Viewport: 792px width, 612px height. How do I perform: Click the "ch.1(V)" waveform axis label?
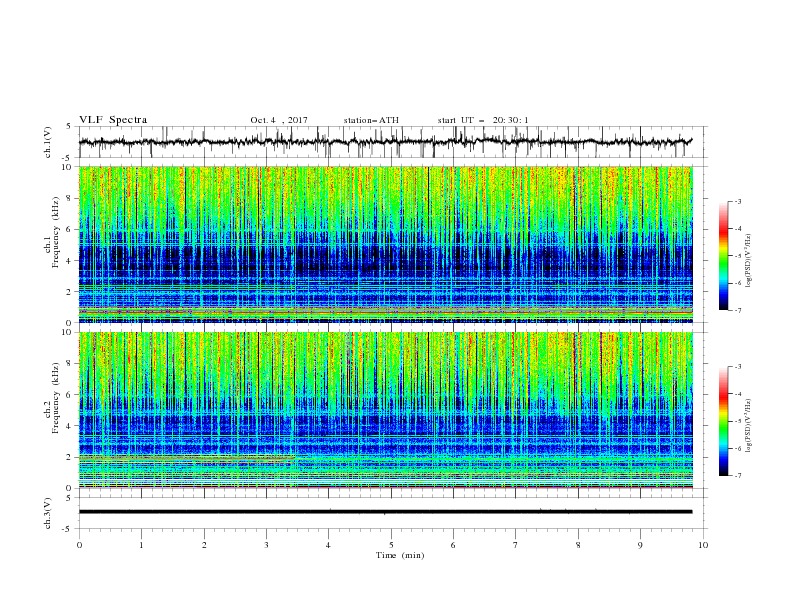48,142
